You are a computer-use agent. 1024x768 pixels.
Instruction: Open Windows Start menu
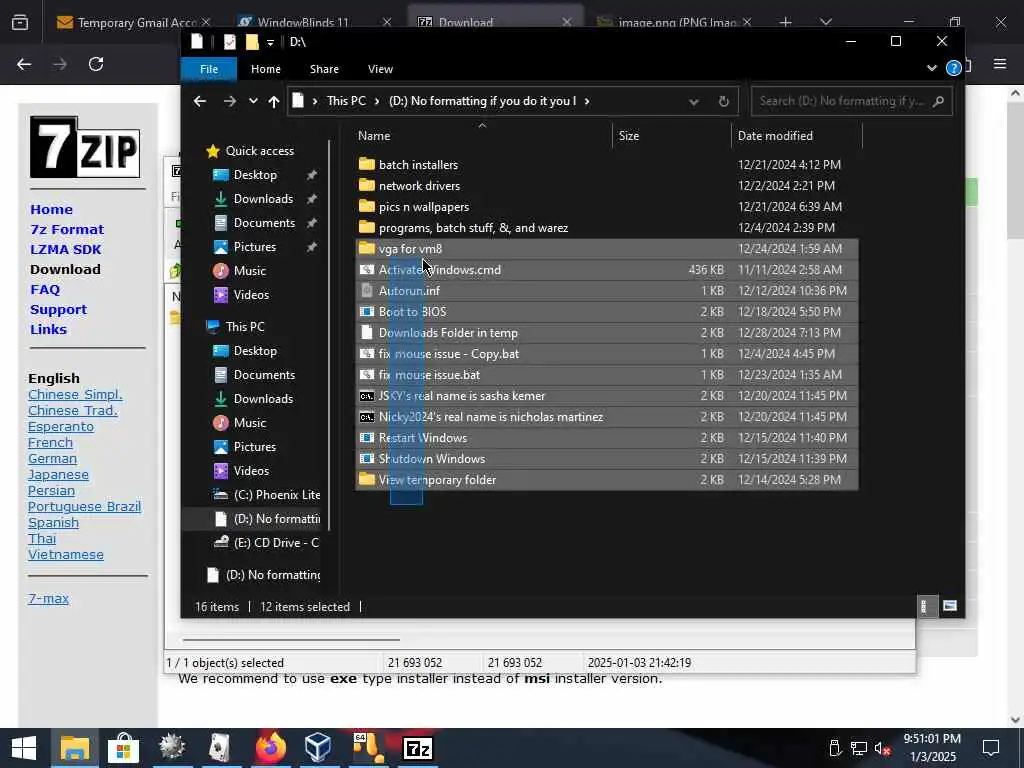(x=24, y=748)
